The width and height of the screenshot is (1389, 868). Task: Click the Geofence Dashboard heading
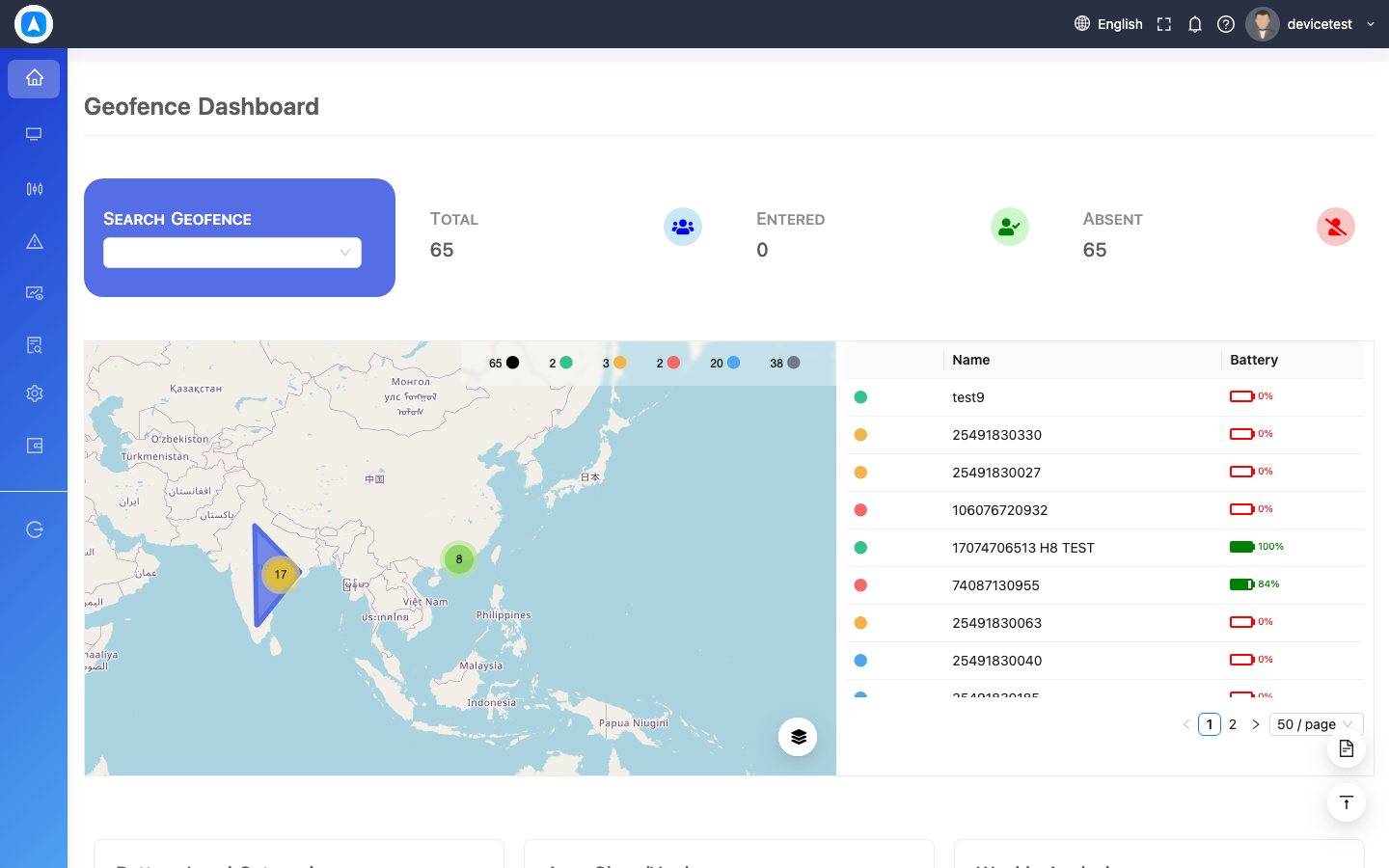point(202,106)
